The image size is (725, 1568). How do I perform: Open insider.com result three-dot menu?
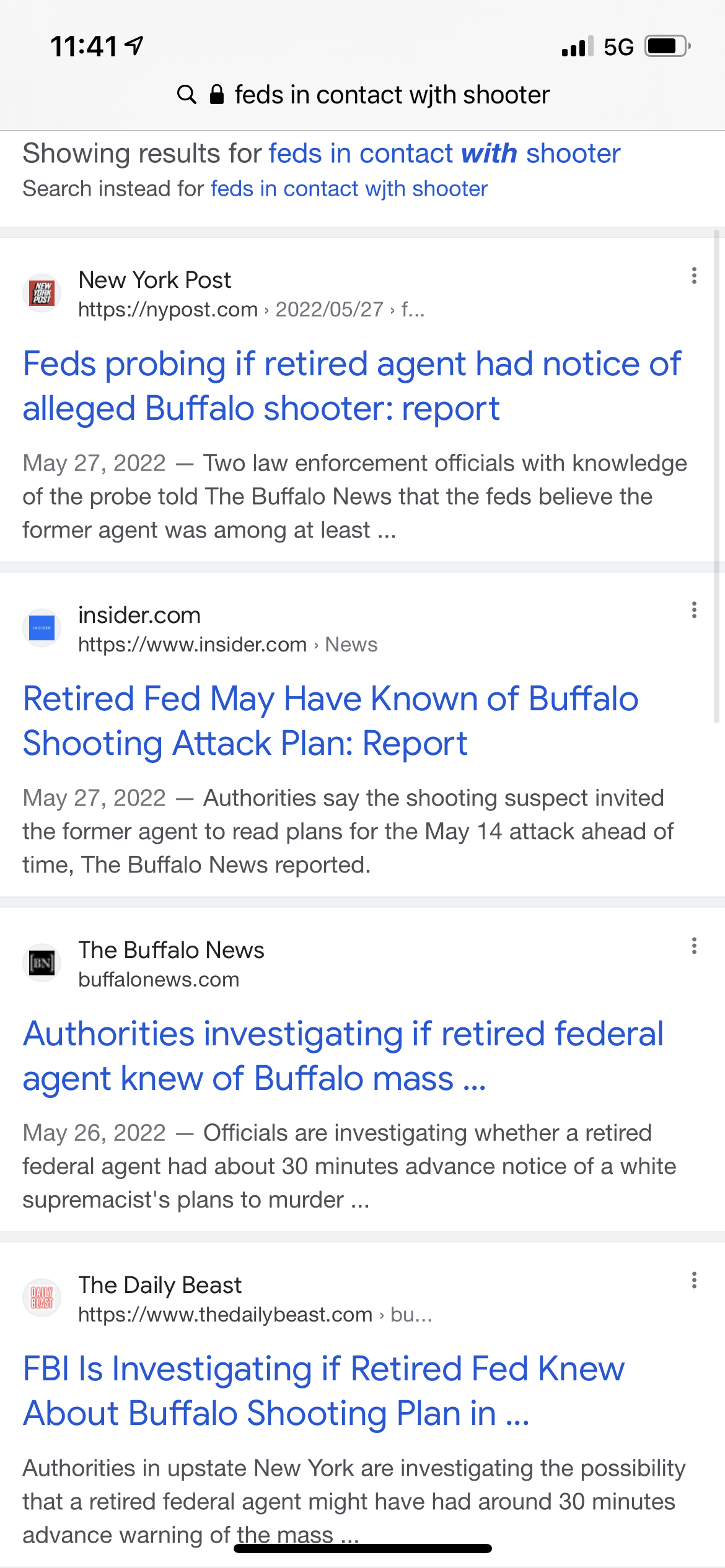click(694, 611)
